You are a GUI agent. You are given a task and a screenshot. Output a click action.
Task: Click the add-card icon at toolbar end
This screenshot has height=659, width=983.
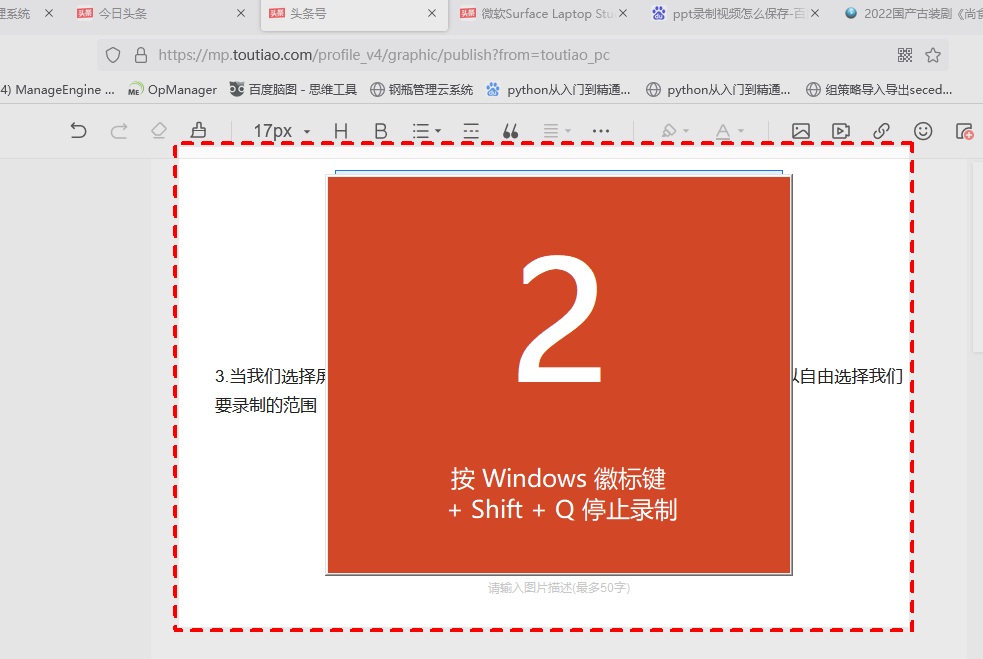click(x=964, y=131)
